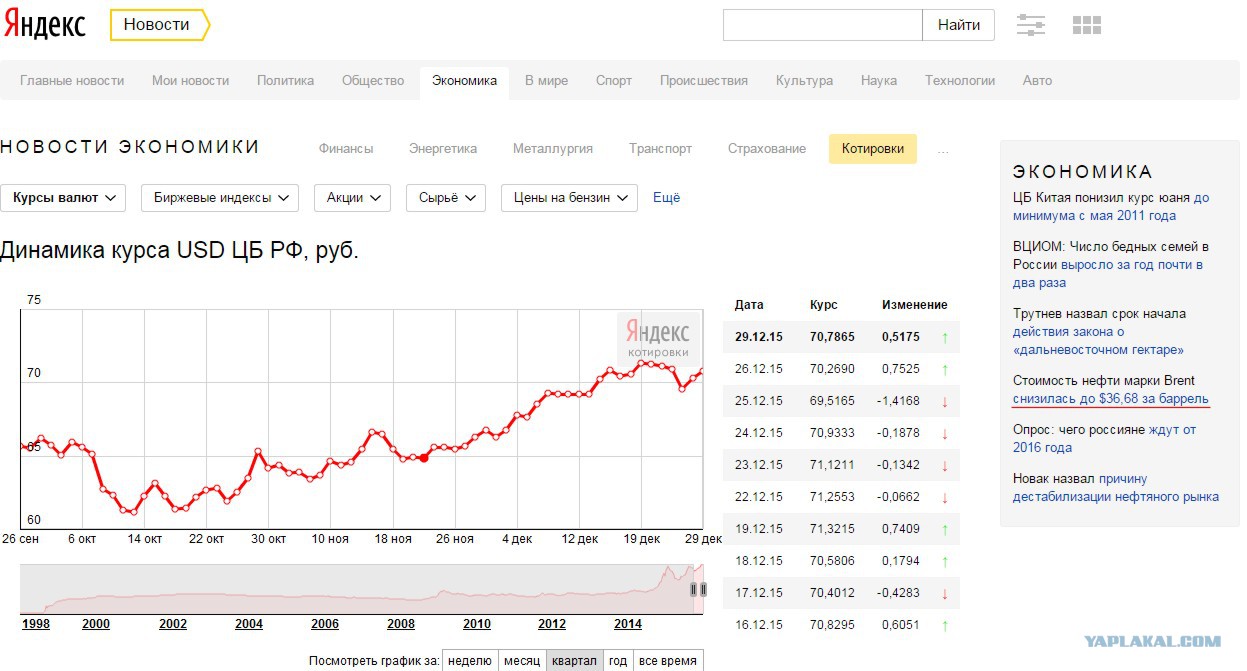The height and width of the screenshot is (671, 1247).
Task: Open the search settings sliders icon
Action: tap(1031, 25)
